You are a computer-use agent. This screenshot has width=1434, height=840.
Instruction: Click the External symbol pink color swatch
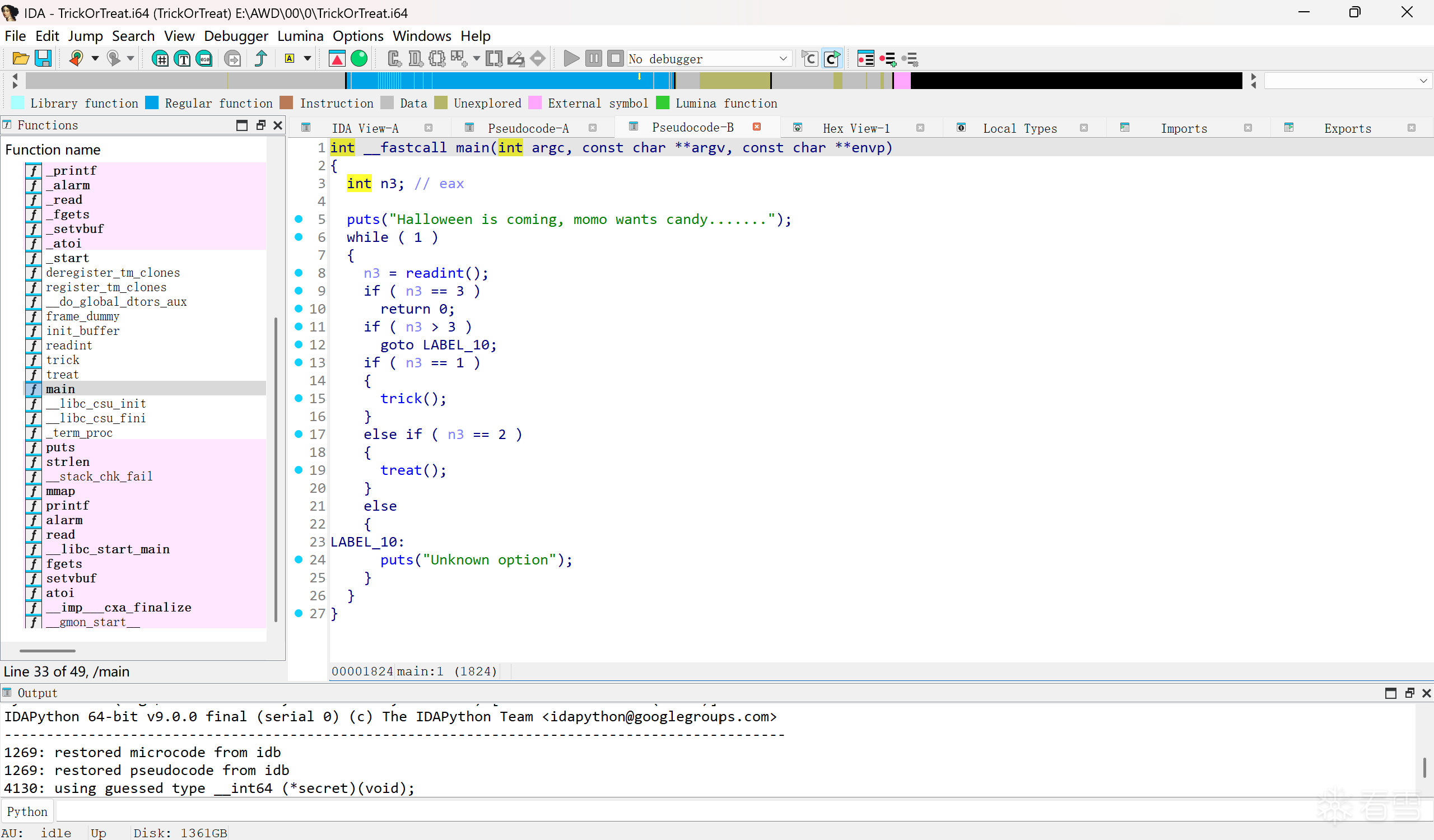tap(534, 103)
